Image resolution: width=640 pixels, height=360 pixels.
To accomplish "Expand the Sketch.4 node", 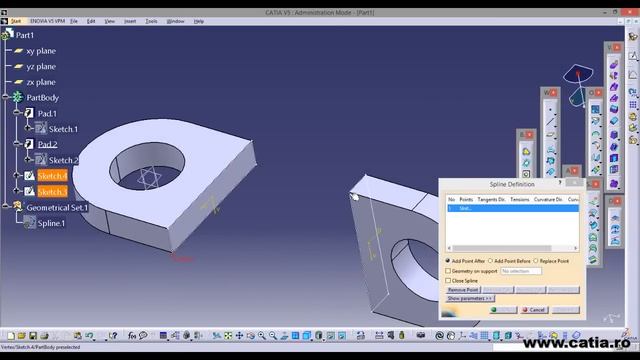I will [x=16, y=175].
